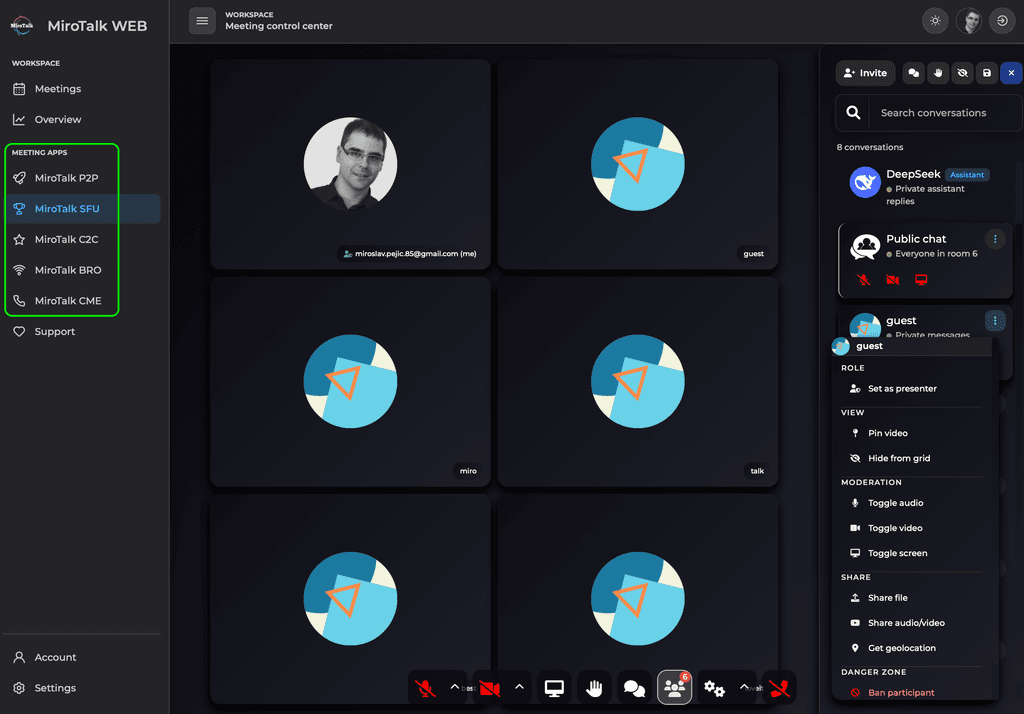Toggle participants panel button with badge 6

point(675,688)
